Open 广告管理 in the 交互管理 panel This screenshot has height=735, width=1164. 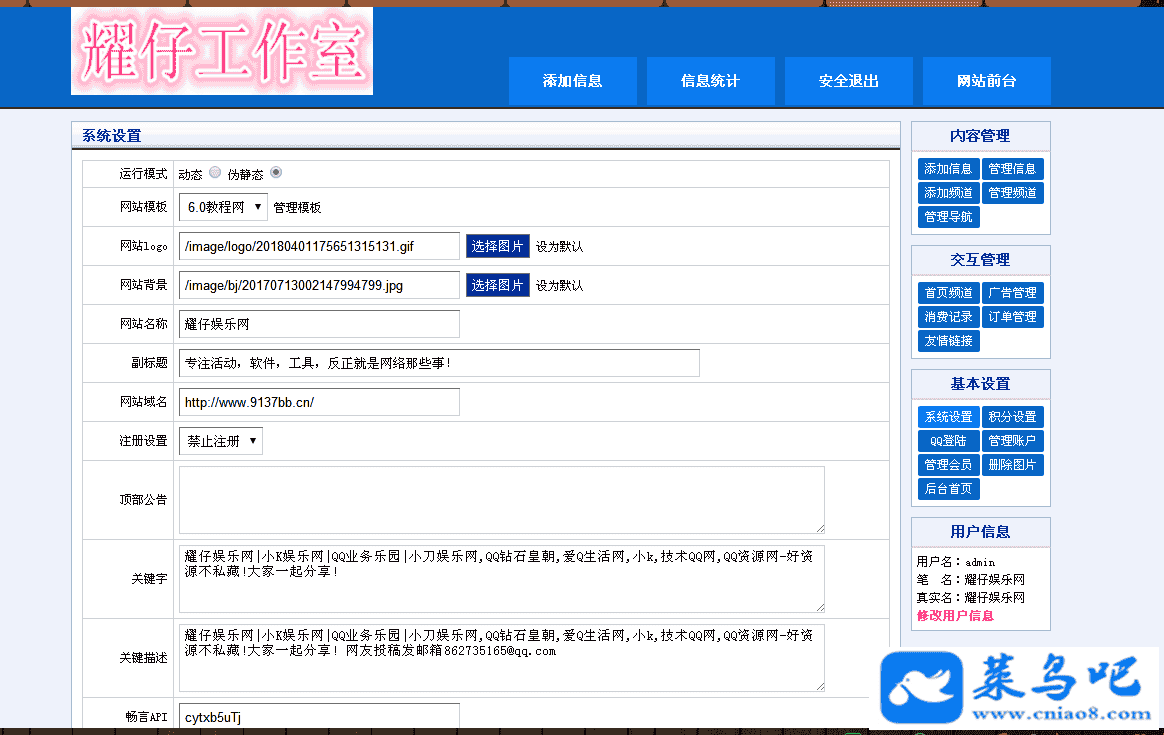click(x=1012, y=293)
